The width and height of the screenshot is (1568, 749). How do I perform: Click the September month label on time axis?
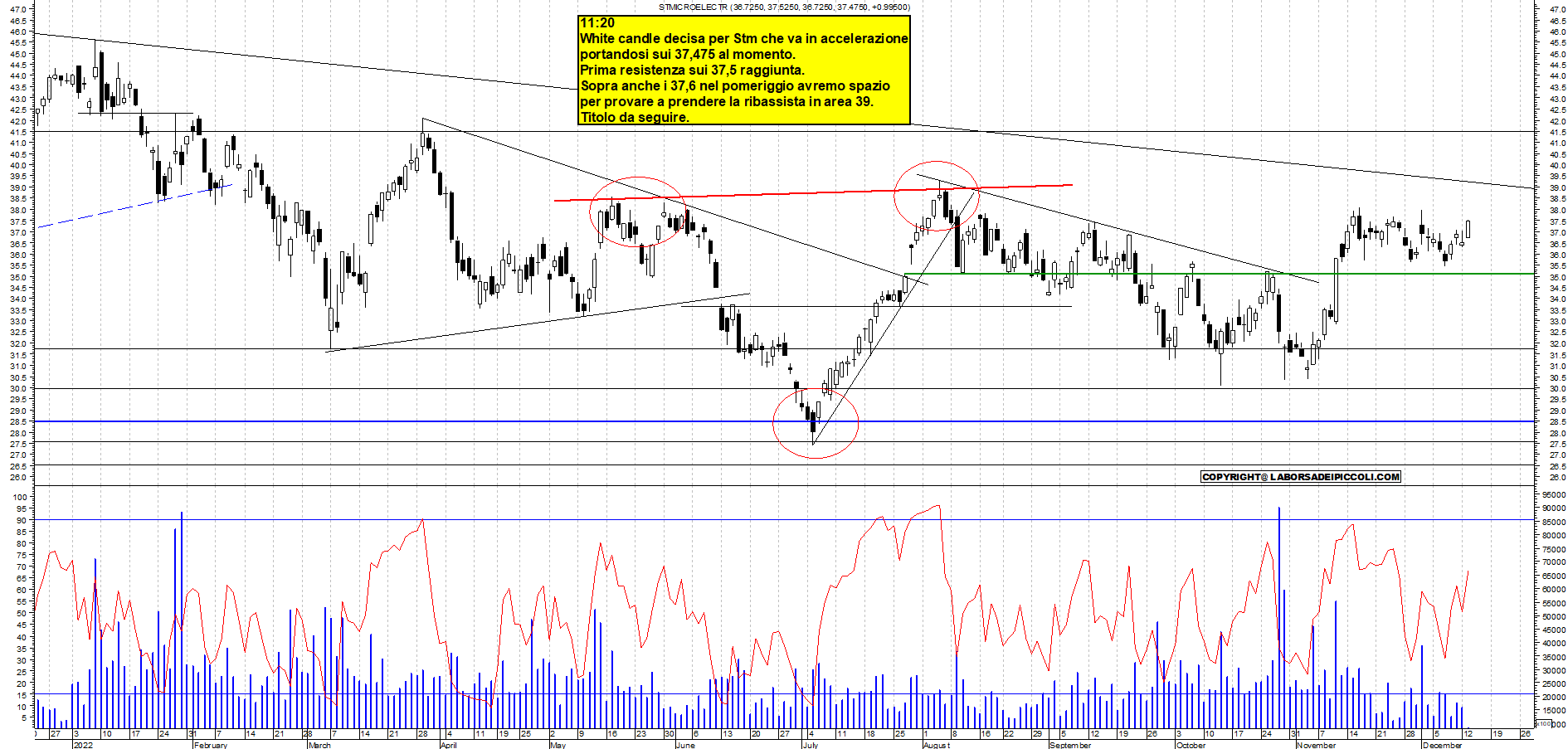[1070, 745]
